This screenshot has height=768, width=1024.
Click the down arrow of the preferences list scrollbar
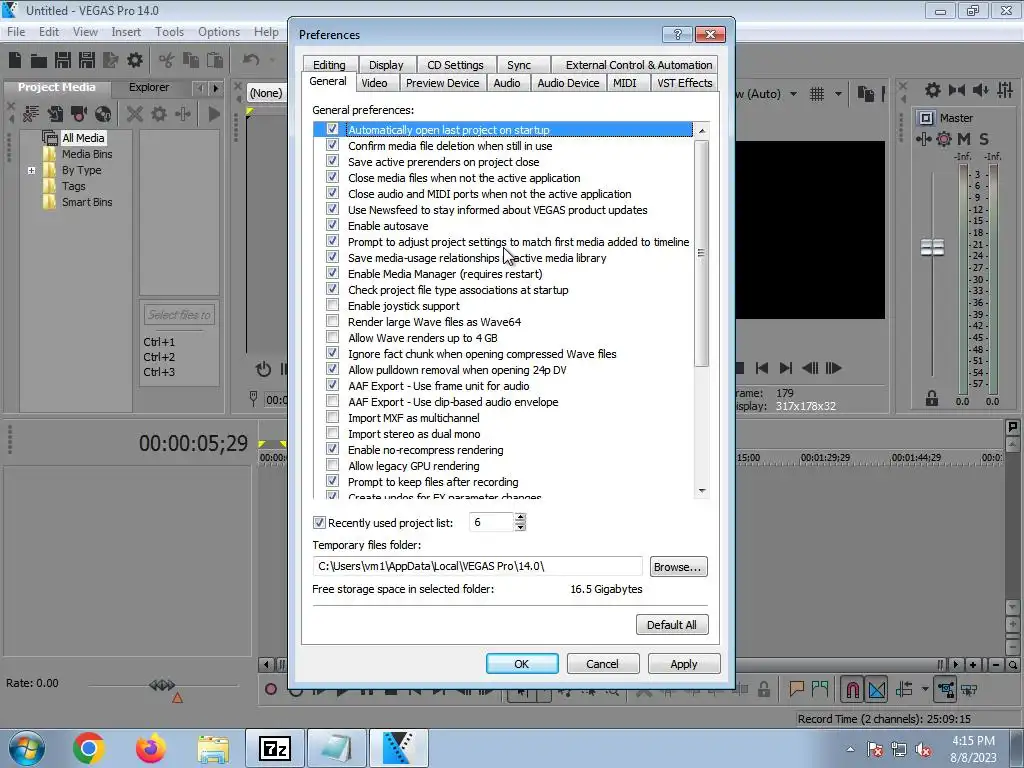(x=702, y=490)
